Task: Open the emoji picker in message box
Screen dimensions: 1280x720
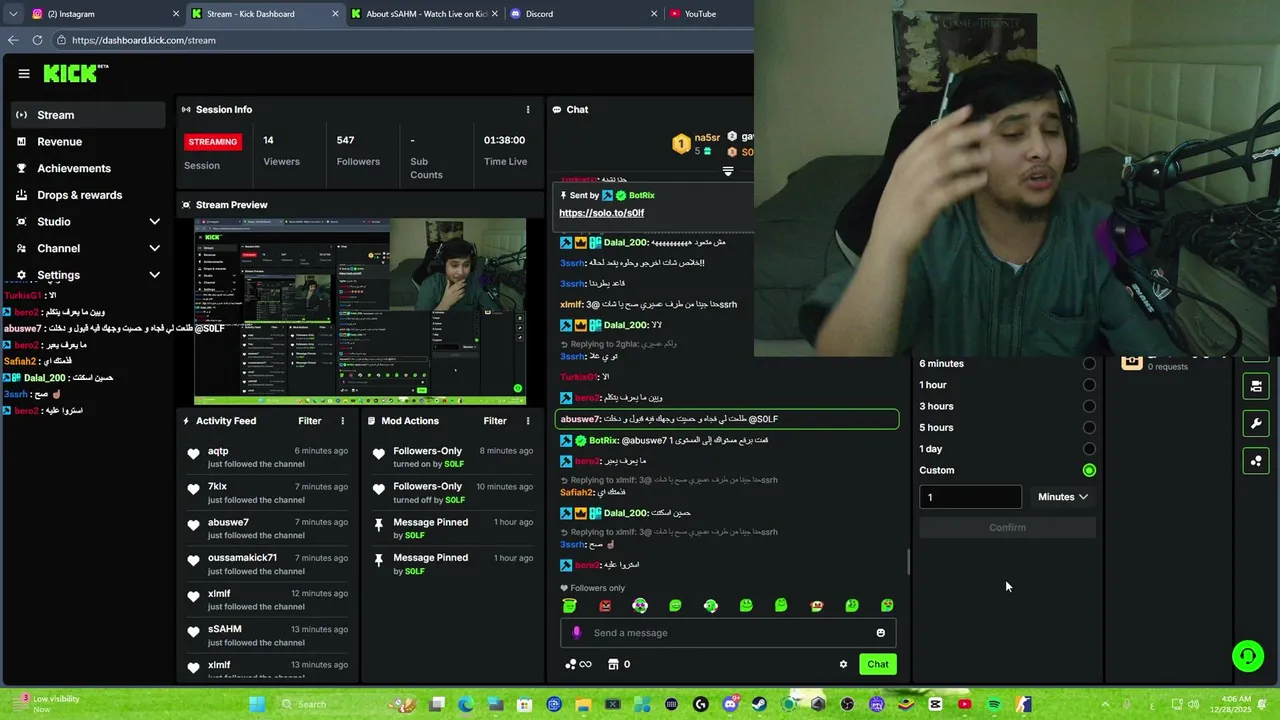Action: (x=880, y=633)
